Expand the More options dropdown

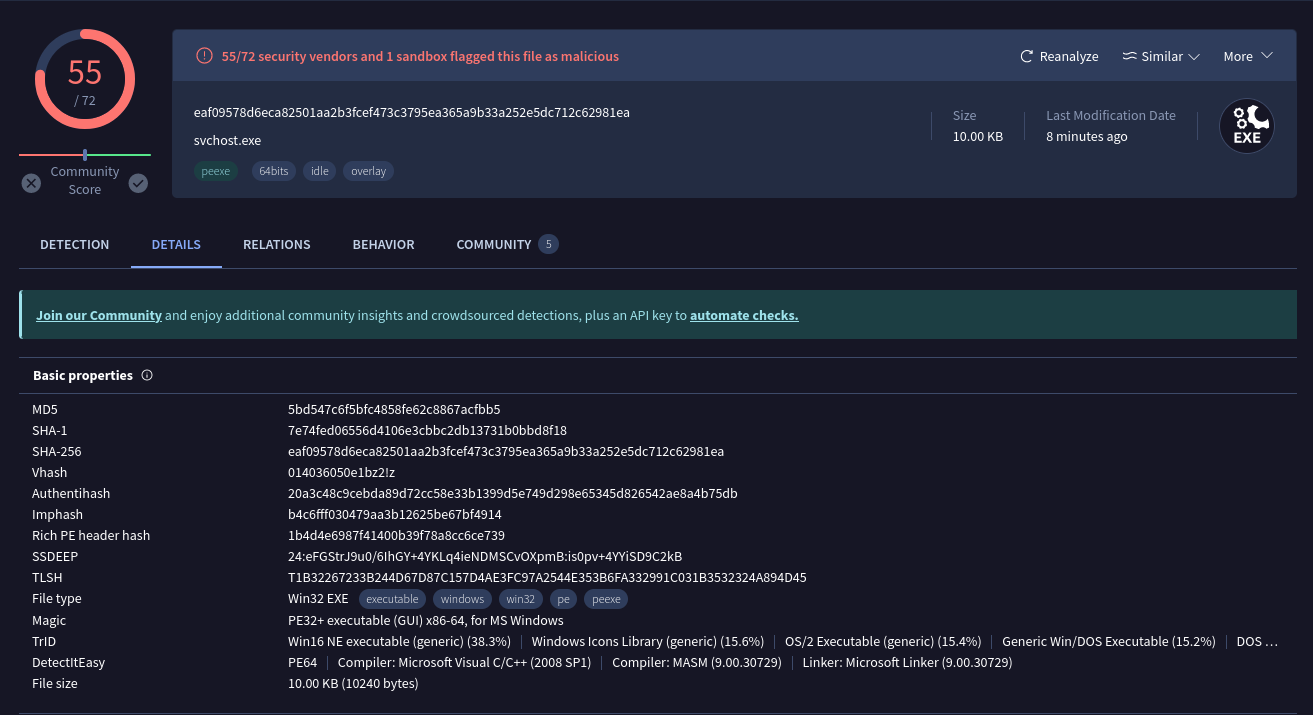[1247, 57]
